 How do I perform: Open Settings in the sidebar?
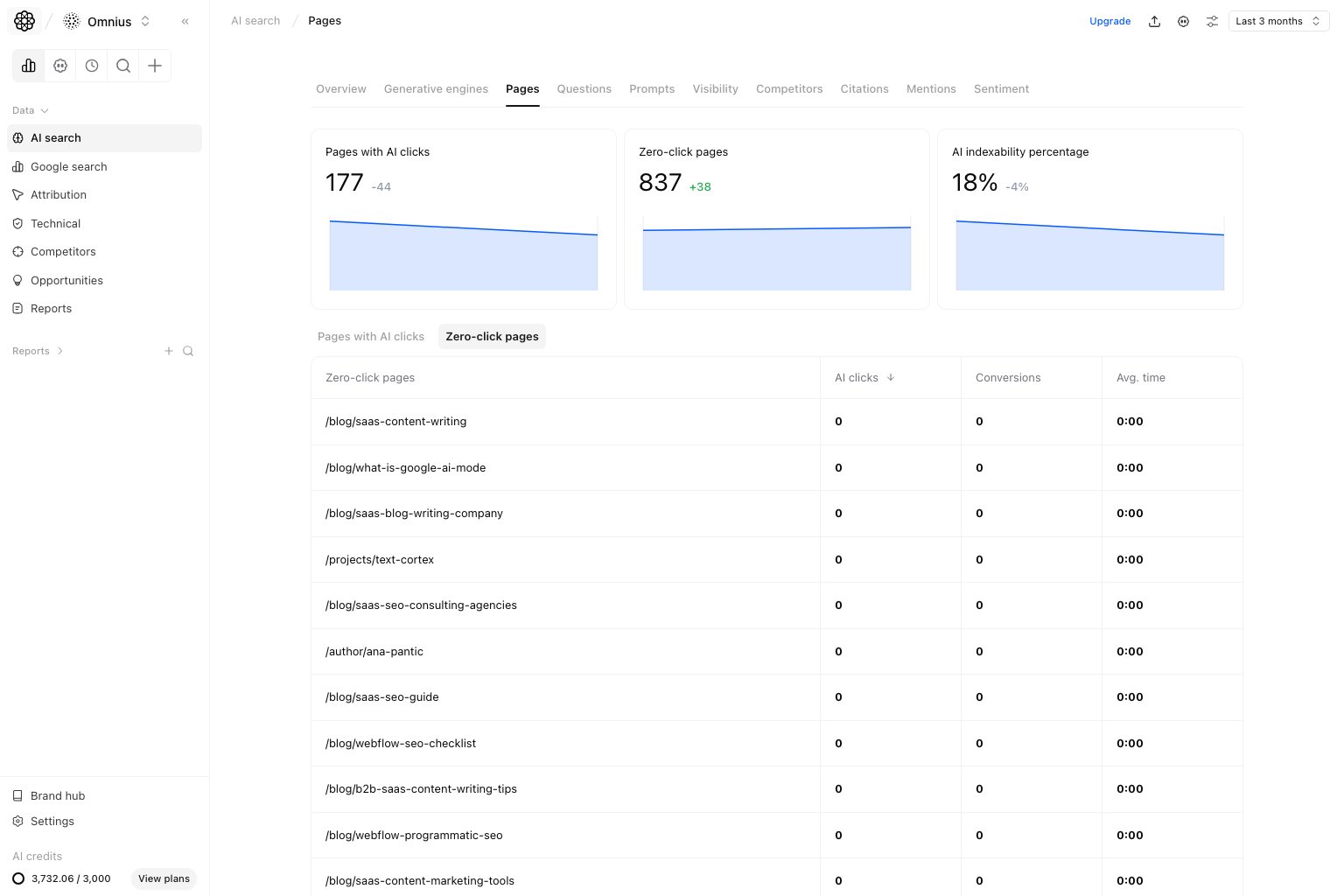click(x=104, y=821)
